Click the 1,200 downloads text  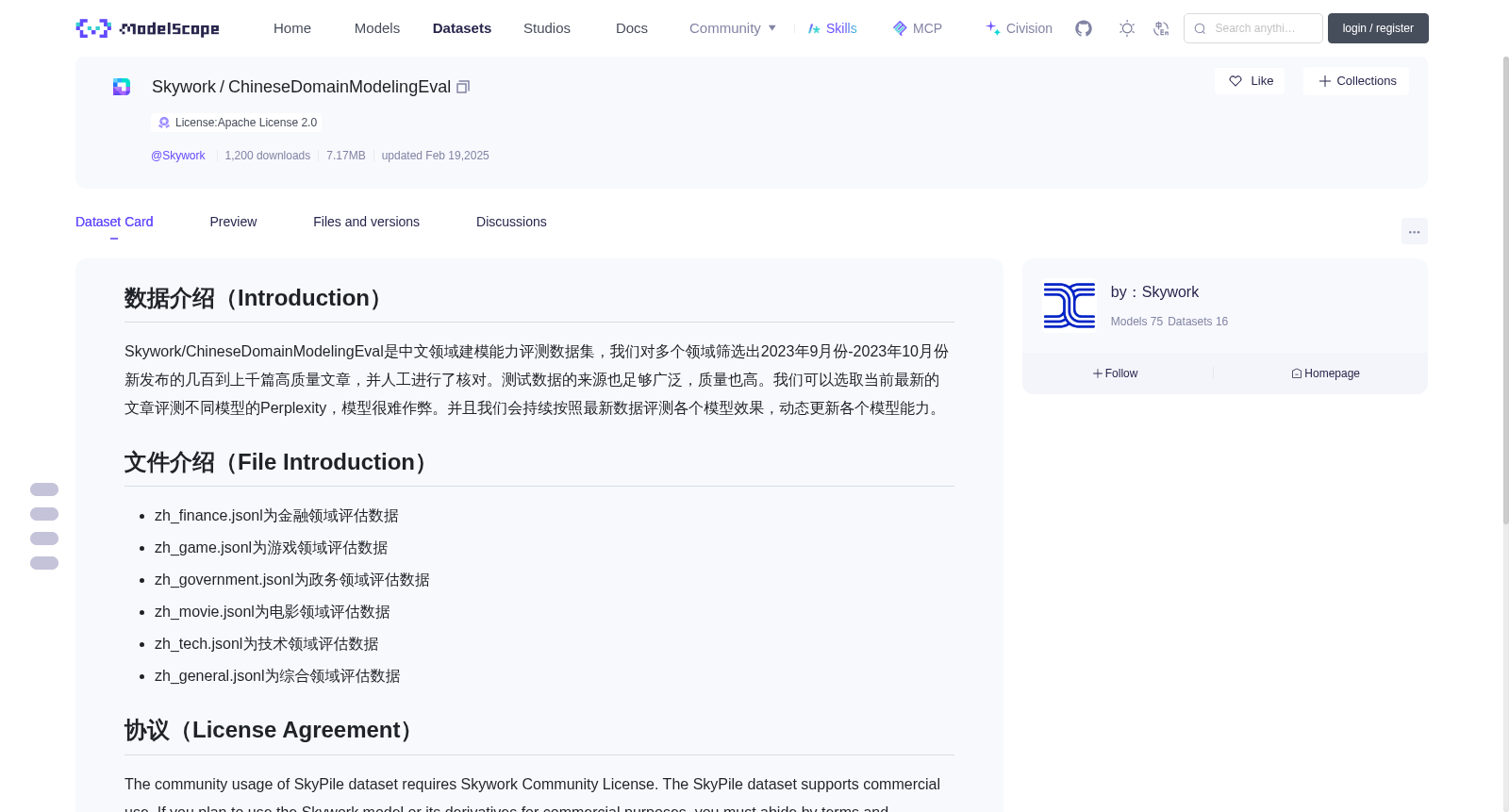point(268,156)
